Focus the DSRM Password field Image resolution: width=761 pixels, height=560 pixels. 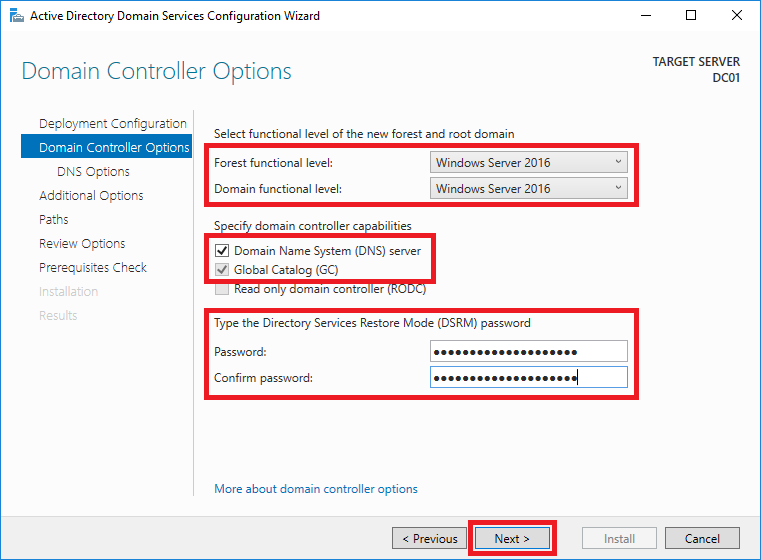tap(529, 351)
